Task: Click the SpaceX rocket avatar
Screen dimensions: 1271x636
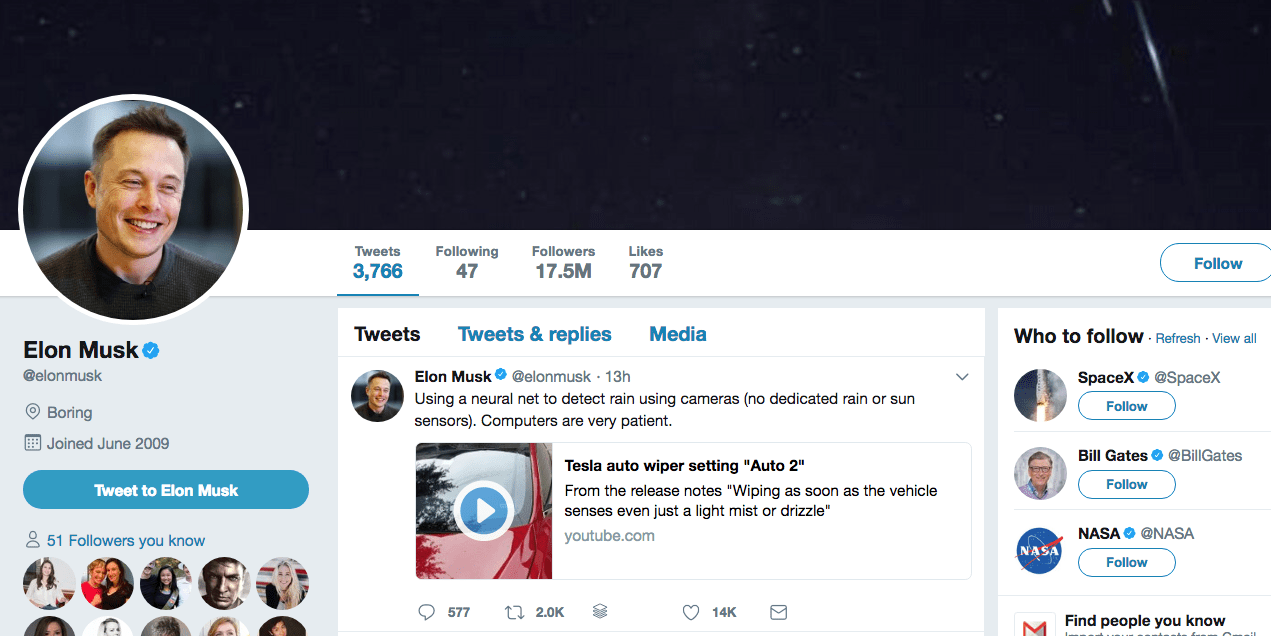Action: [1040, 395]
